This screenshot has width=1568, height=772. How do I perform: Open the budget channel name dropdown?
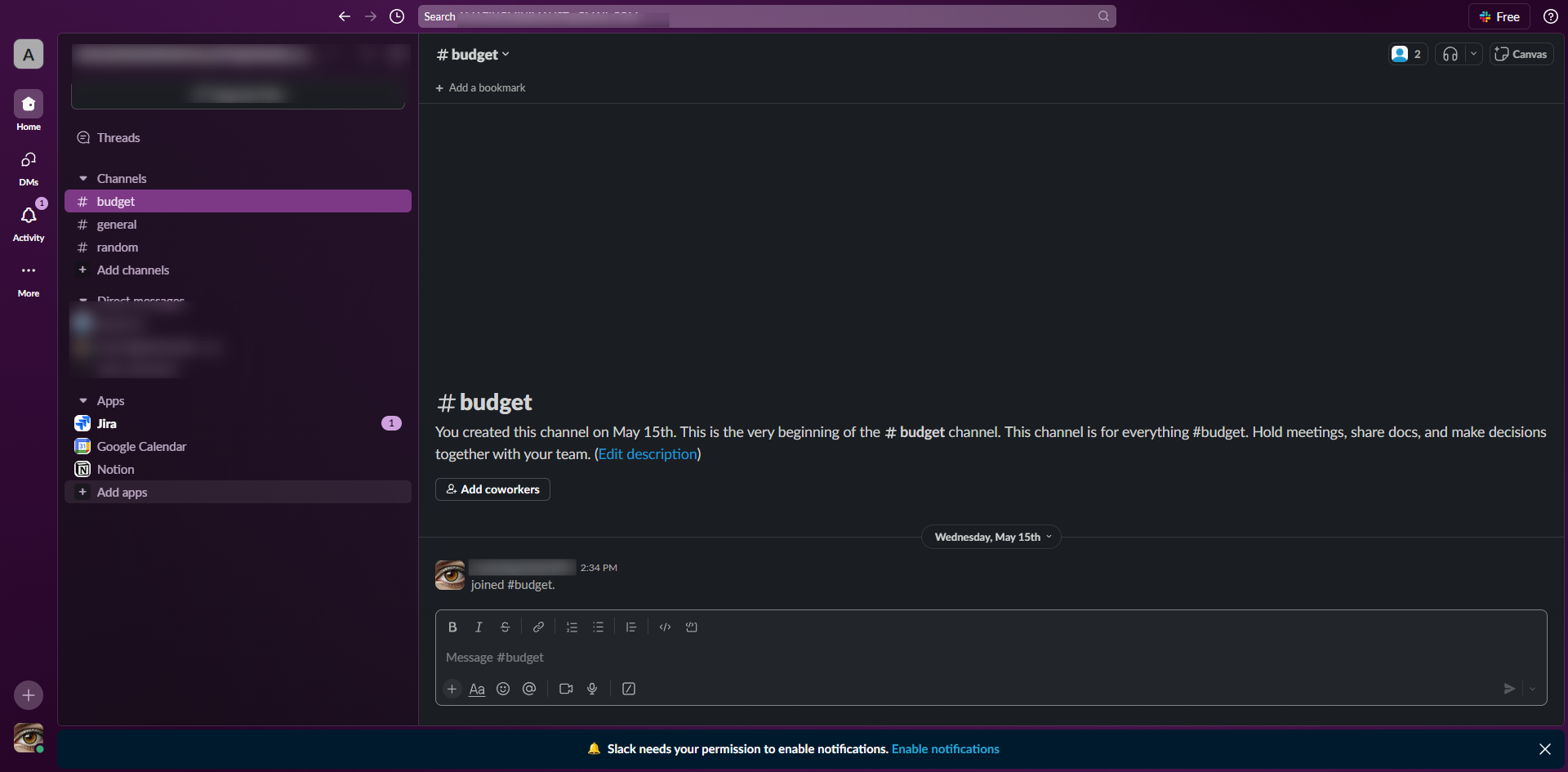pyautogui.click(x=473, y=55)
